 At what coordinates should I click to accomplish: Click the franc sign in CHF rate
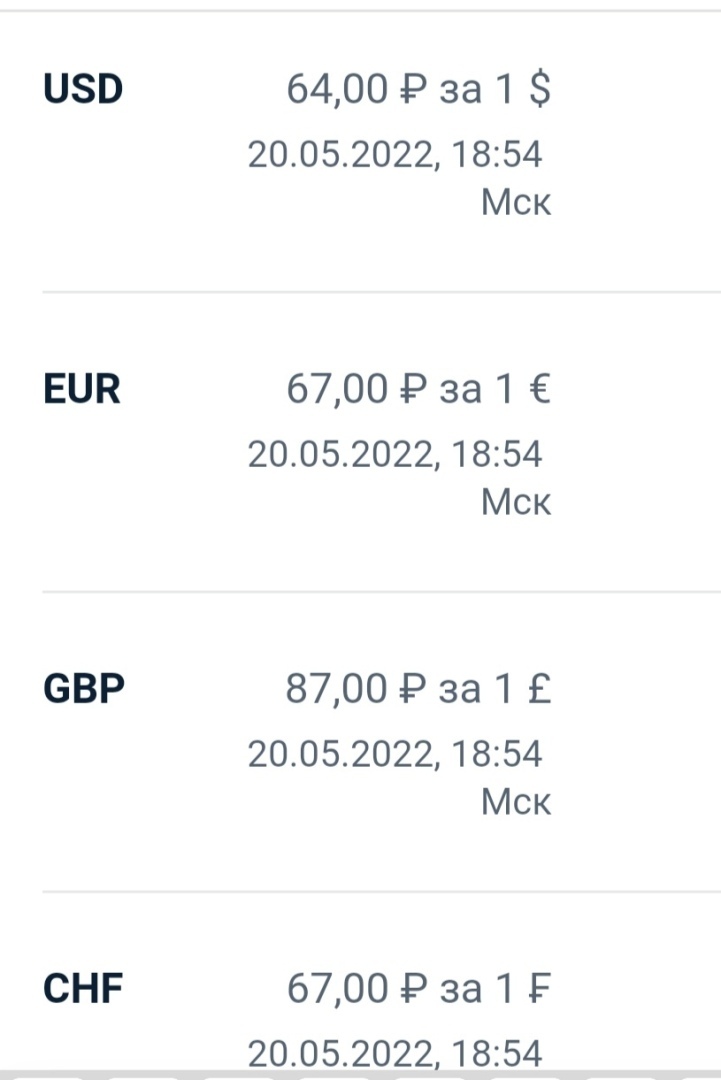[538, 989]
